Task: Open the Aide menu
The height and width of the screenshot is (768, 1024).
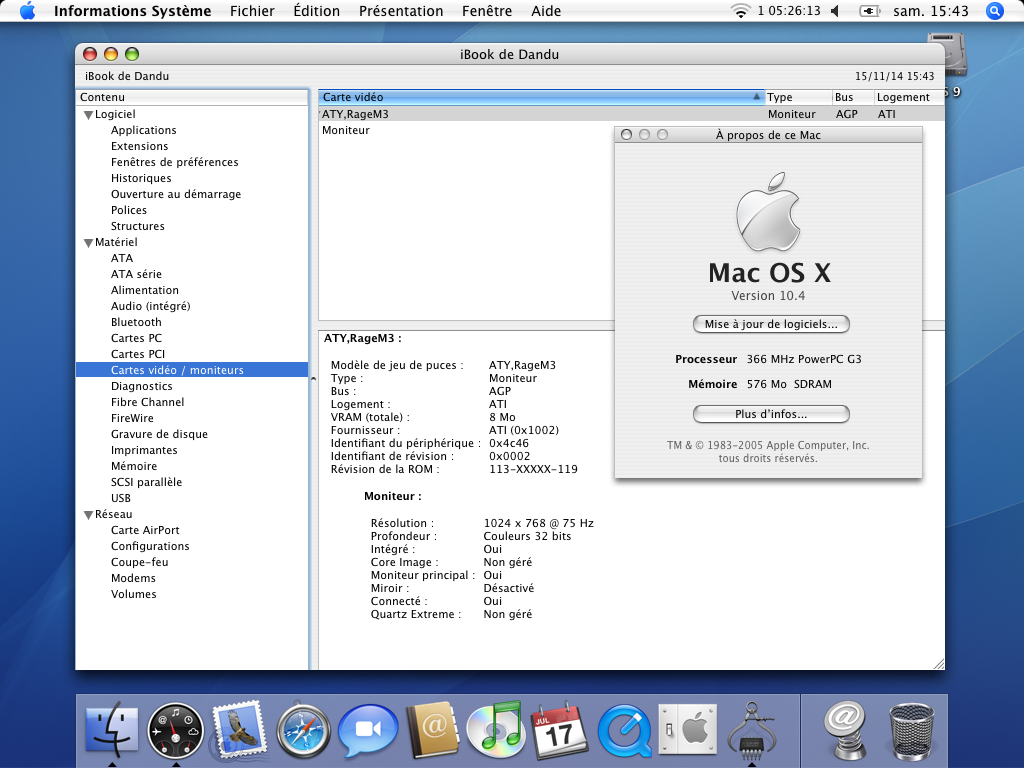Action: point(546,10)
